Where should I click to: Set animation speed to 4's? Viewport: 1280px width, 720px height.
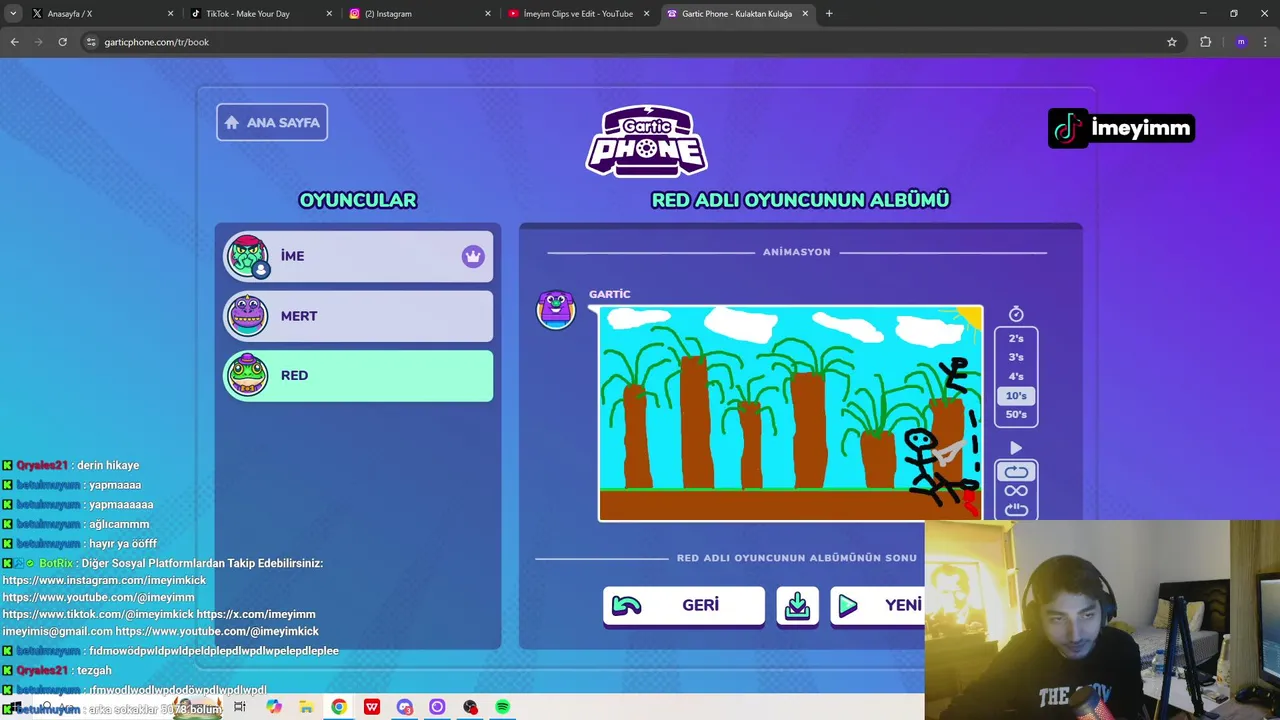(1016, 376)
